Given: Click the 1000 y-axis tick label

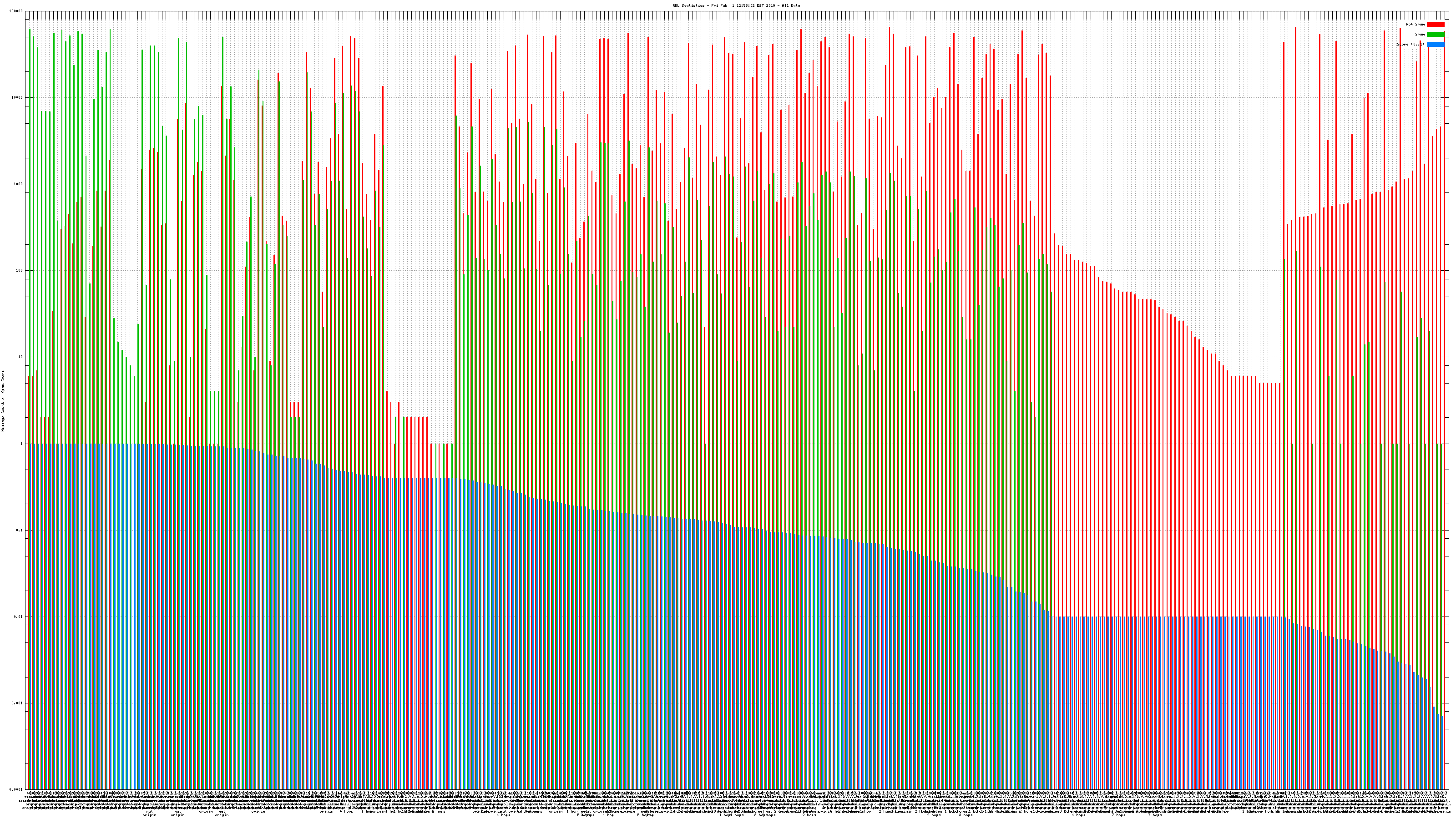Looking at the screenshot, I should click(19, 184).
